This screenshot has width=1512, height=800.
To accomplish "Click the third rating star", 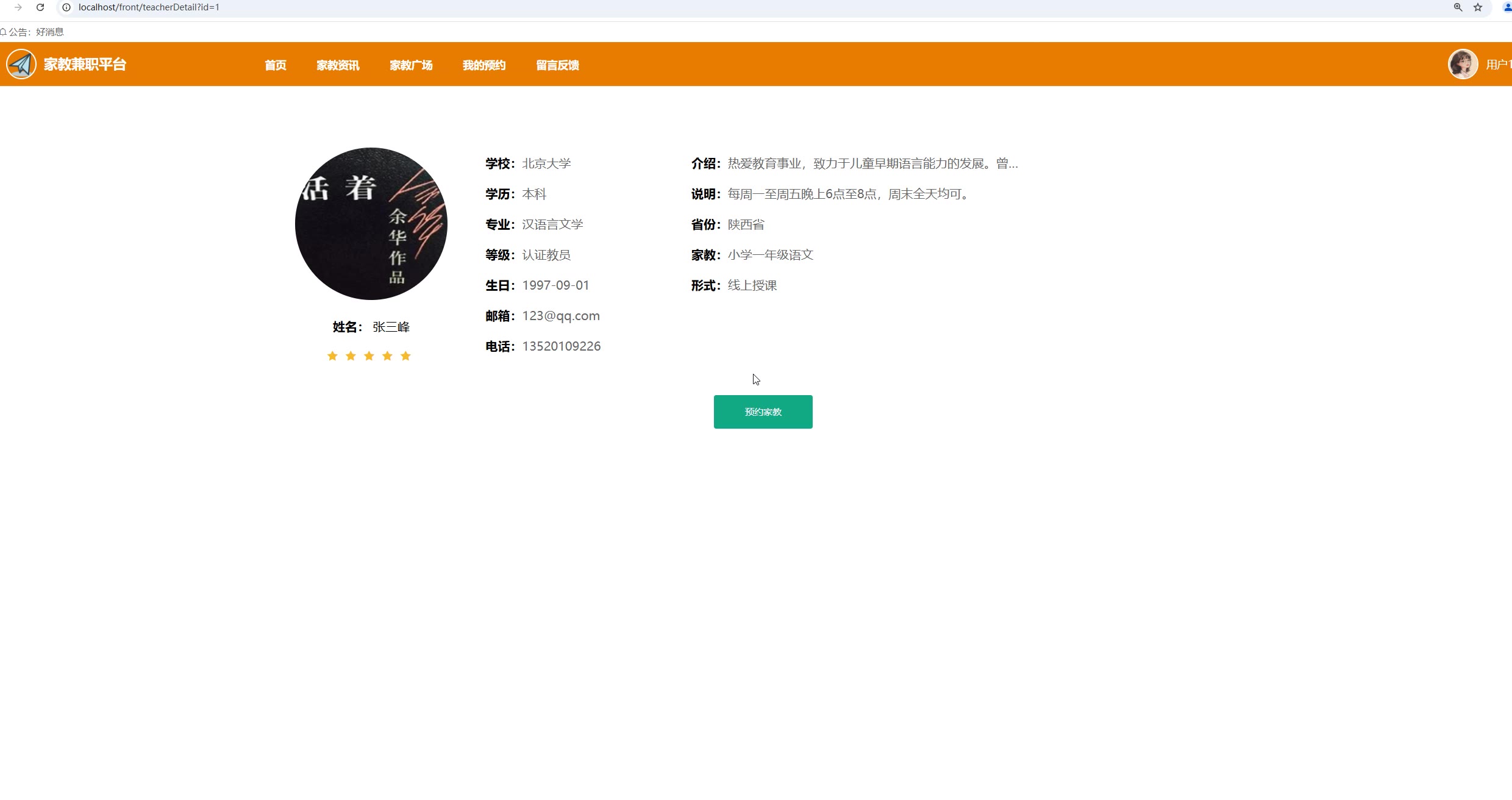I will [x=369, y=356].
